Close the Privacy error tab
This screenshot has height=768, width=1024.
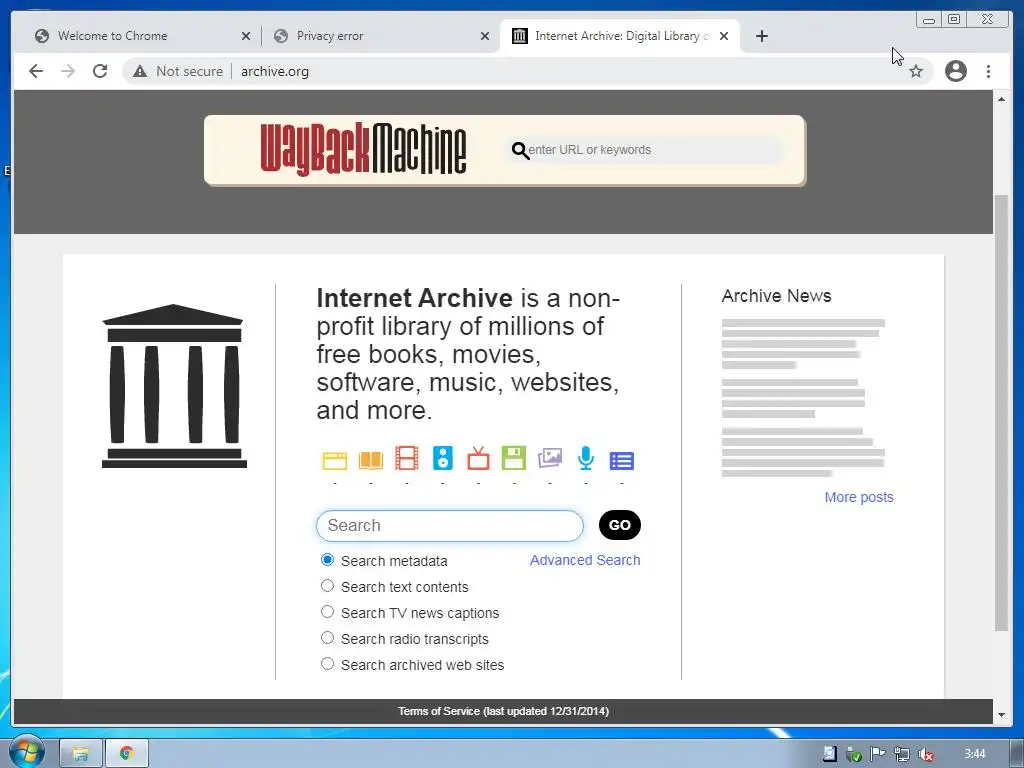pyautogui.click(x=485, y=37)
